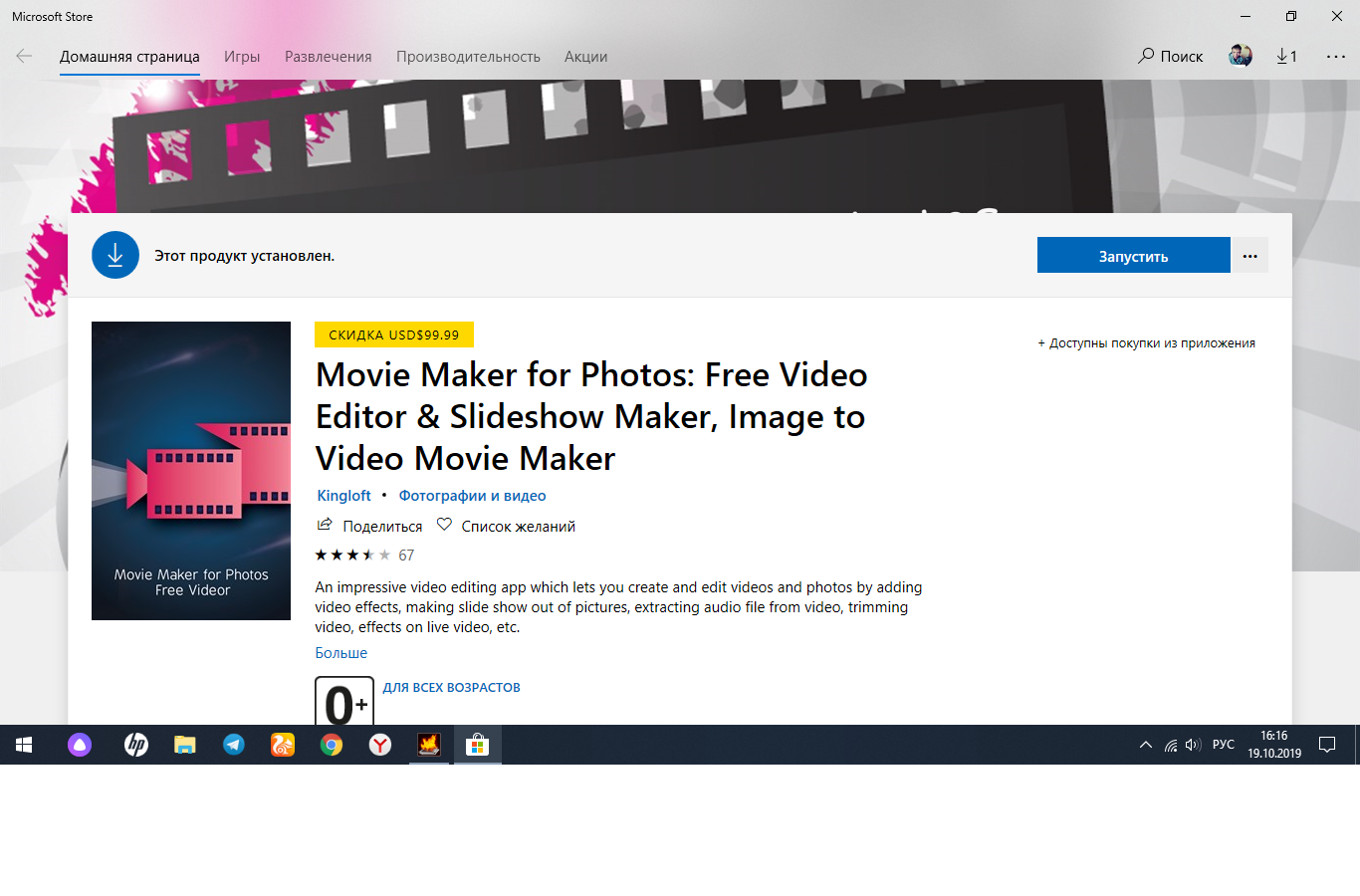
Task: Open the three-dots menu in the top bar
Action: 1335,57
